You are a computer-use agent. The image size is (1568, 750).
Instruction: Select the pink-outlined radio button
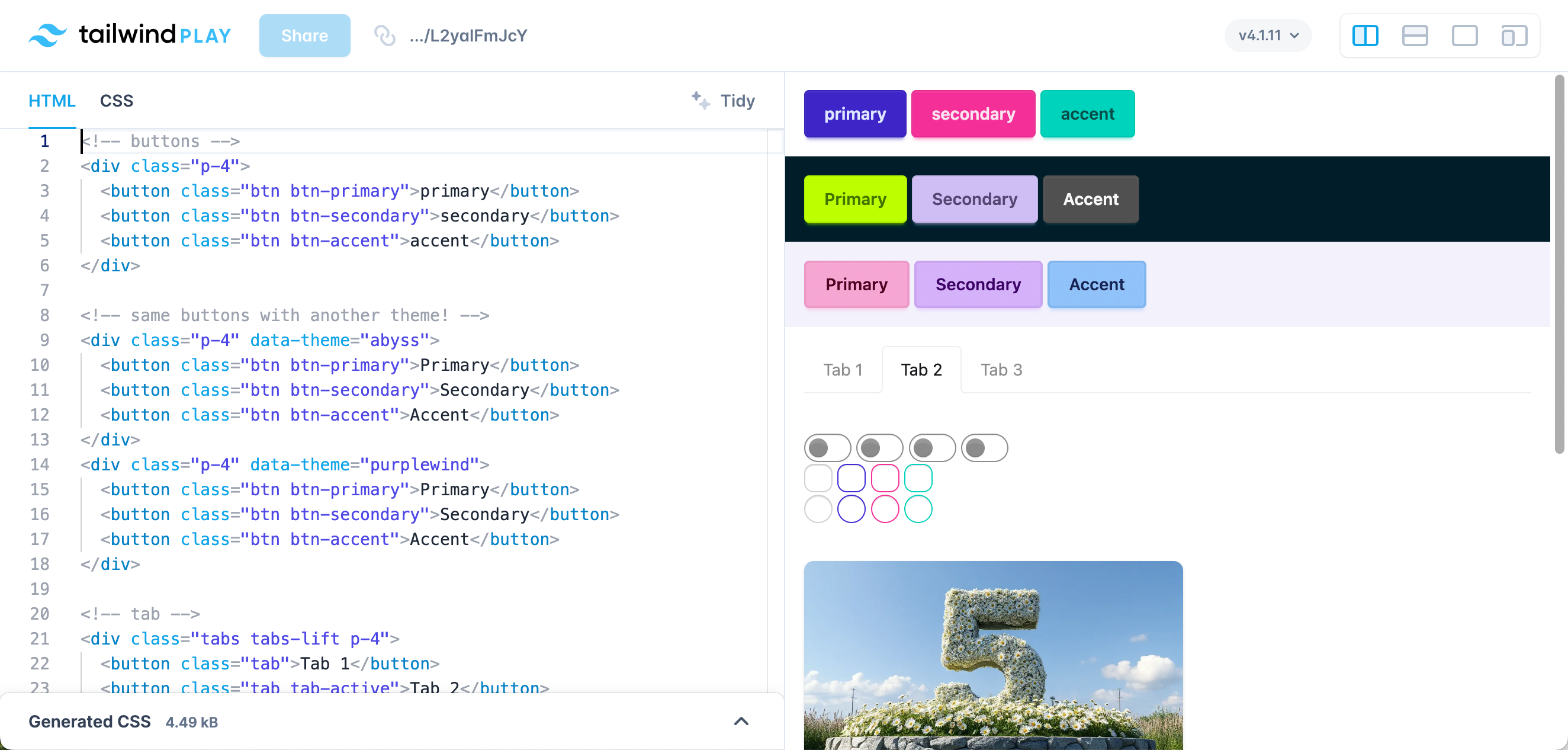click(x=885, y=509)
